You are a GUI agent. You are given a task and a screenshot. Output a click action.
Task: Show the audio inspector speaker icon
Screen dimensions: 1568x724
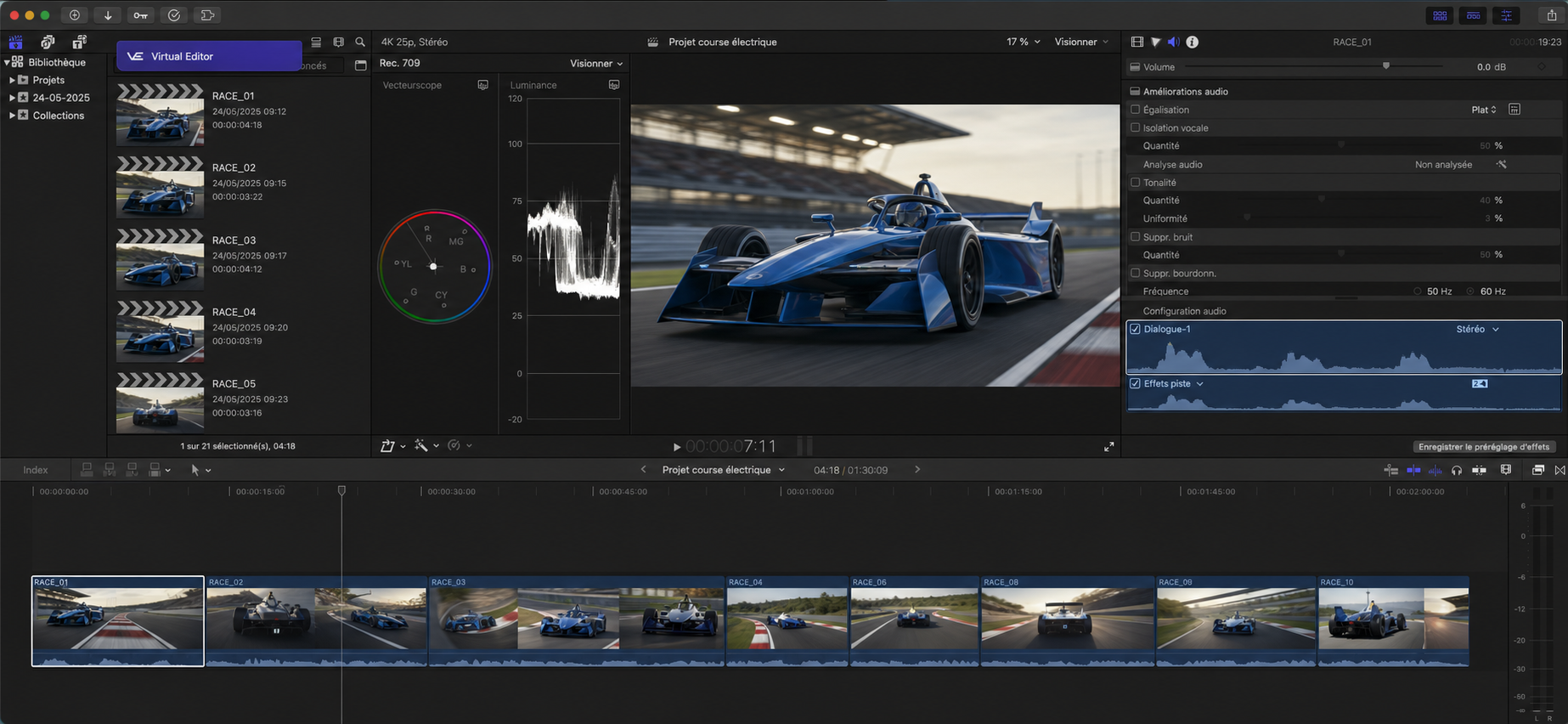pyautogui.click(x=1174, y=42)
